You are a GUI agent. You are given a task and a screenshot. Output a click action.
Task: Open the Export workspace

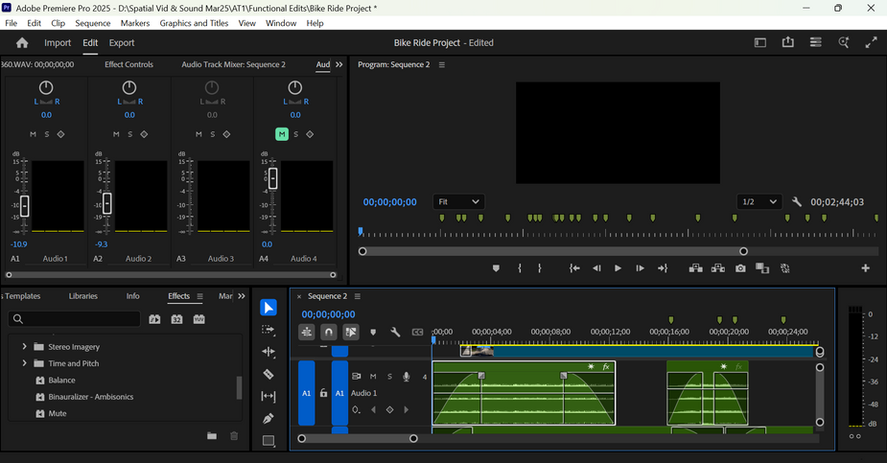coord(122,43)
